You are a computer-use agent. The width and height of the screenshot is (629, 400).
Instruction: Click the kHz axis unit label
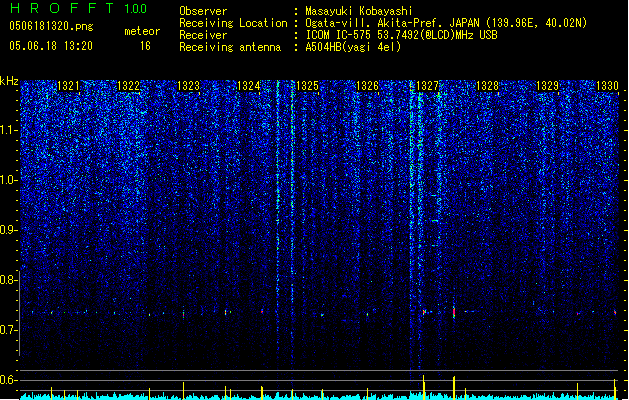(x=9, y=81)
